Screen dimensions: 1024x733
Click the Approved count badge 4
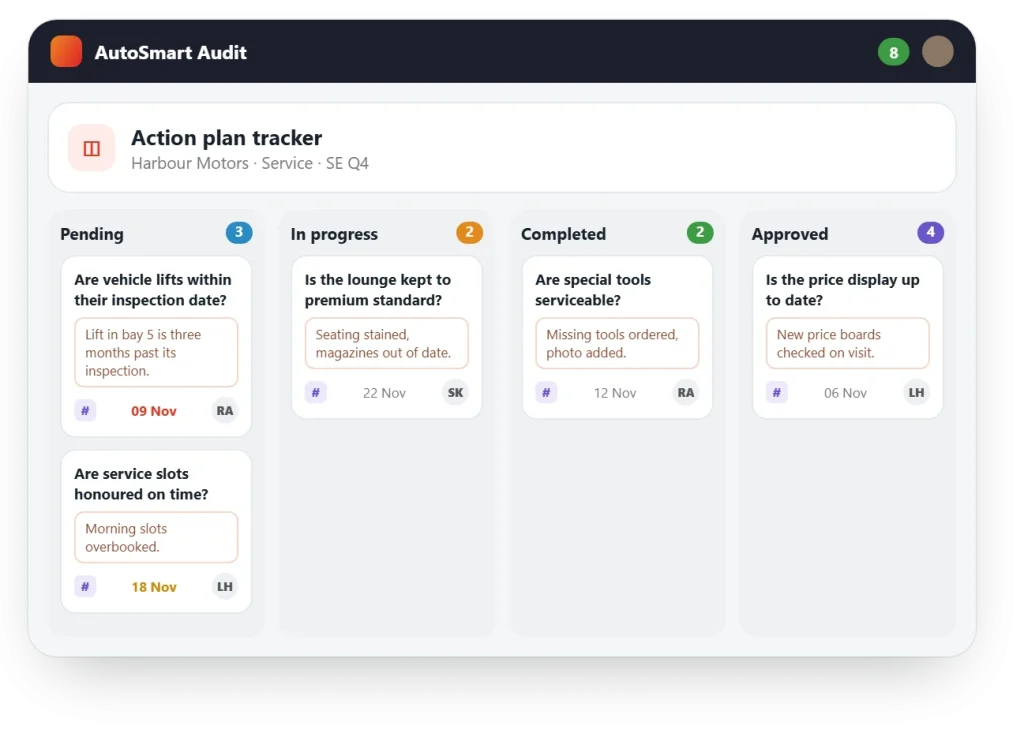(931, 232)
